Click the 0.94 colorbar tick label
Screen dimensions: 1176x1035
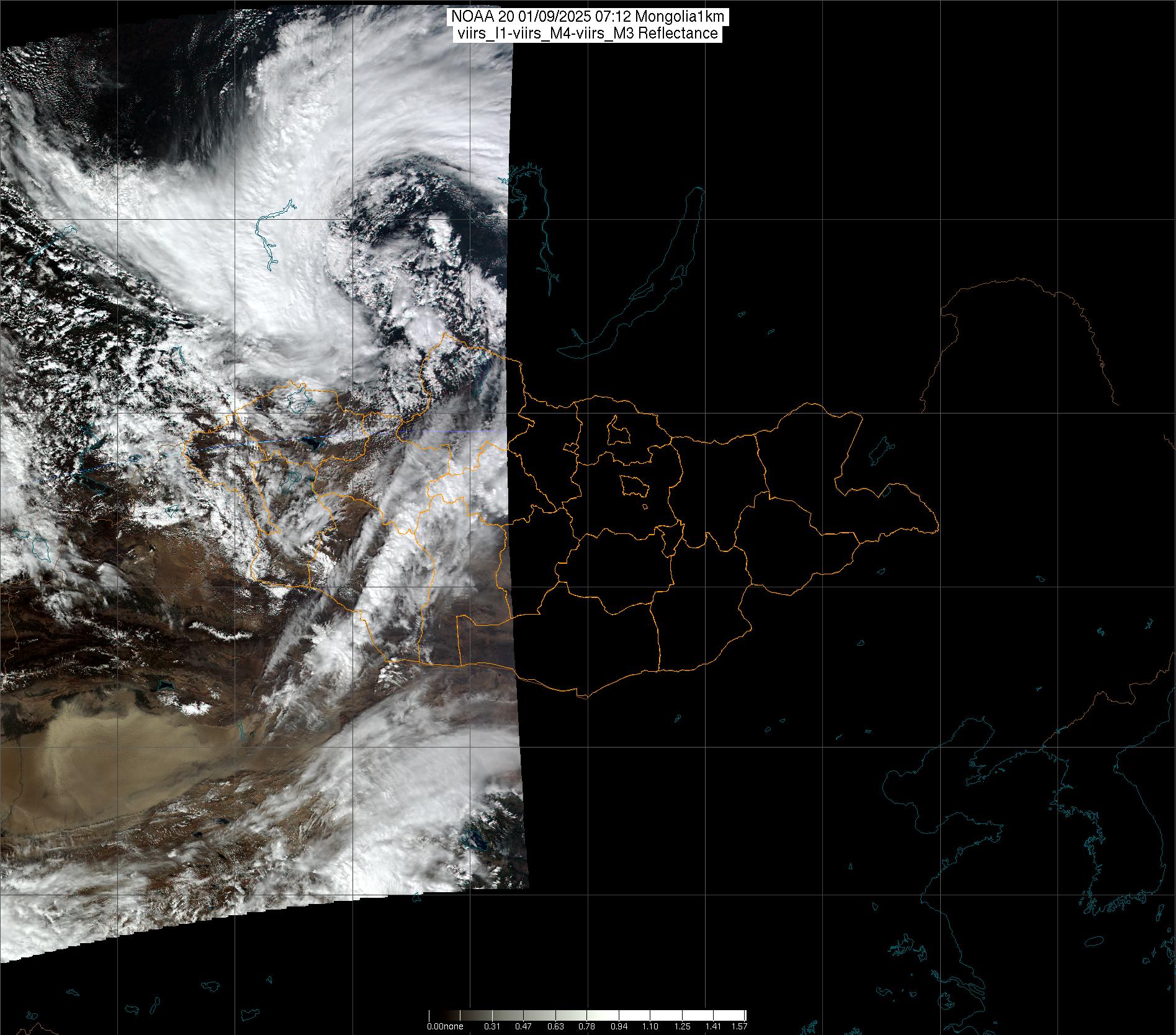click(618, 1026)
